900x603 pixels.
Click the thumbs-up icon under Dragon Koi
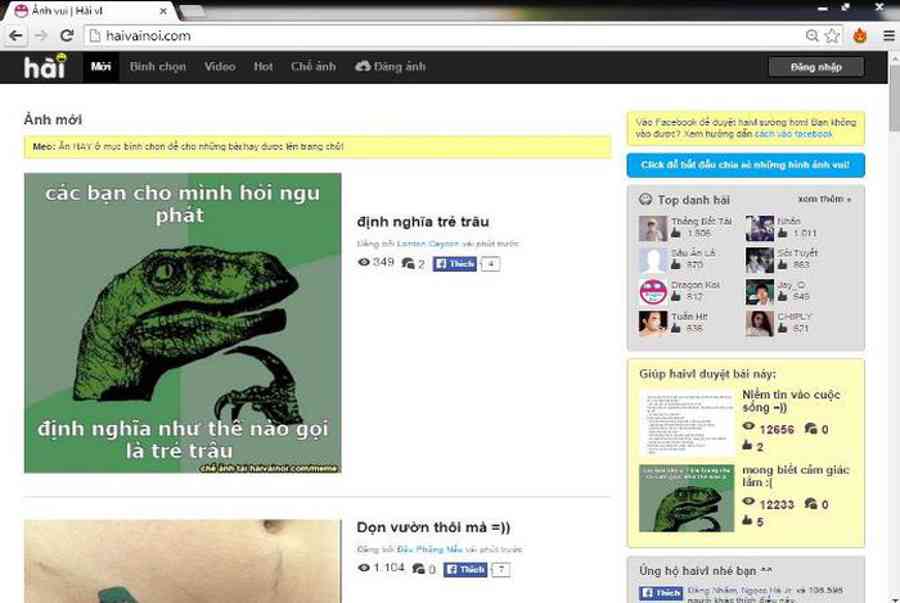(x=676, y=296)
